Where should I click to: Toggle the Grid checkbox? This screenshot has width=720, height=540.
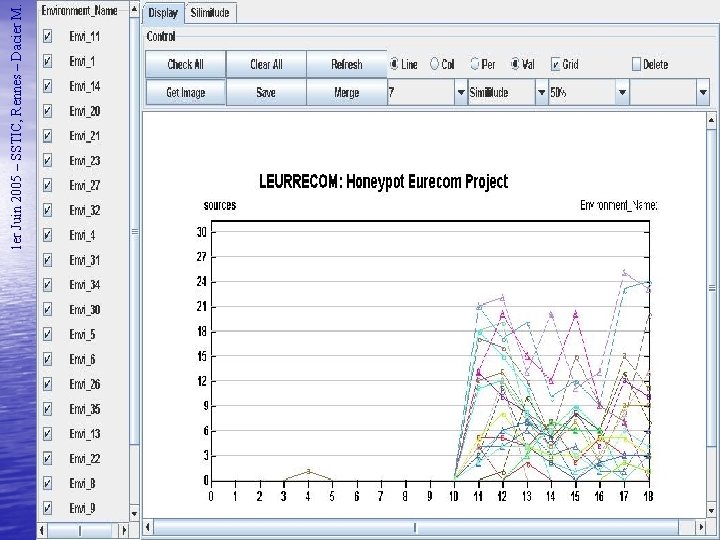click(x=556, y=64)
